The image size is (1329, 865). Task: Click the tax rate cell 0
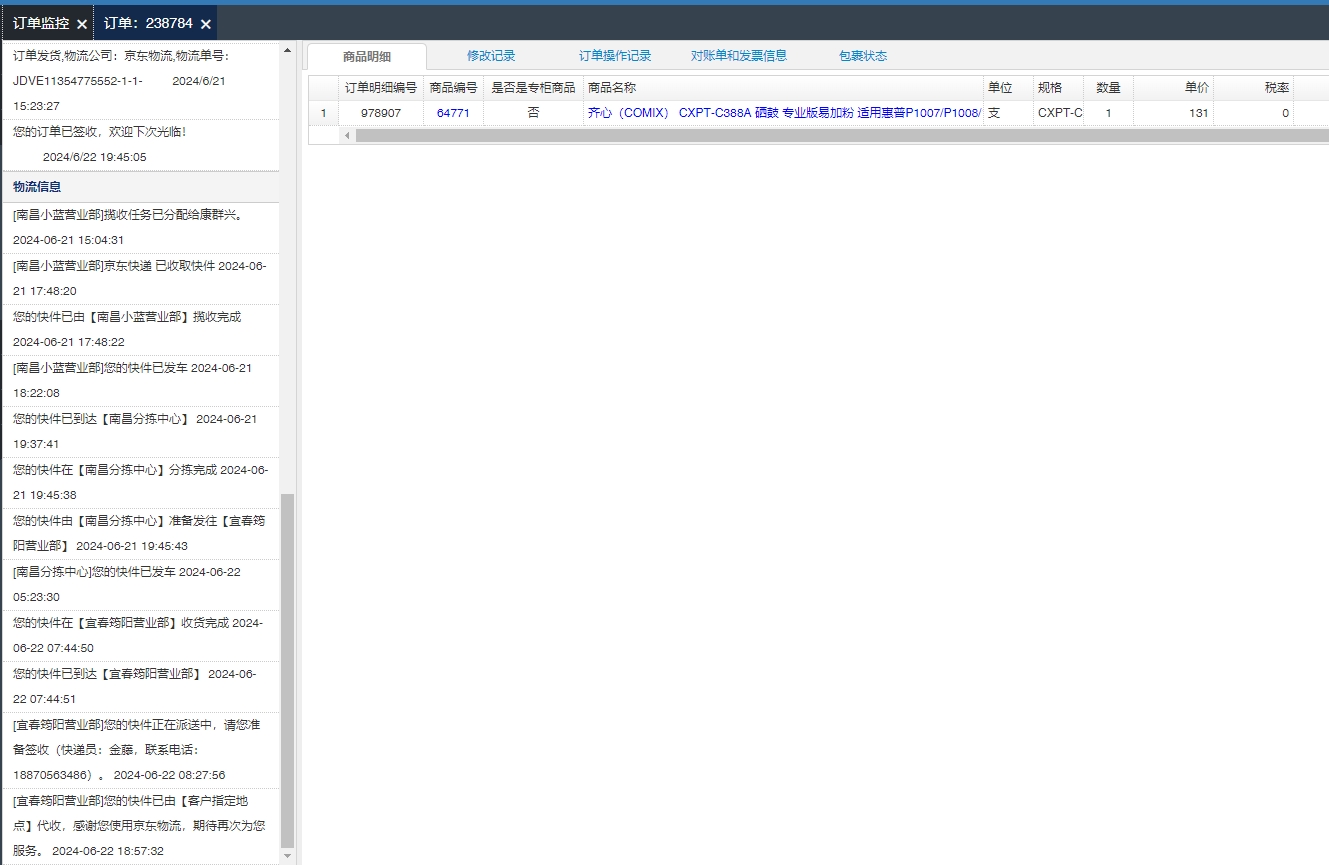click(1254, 113)
